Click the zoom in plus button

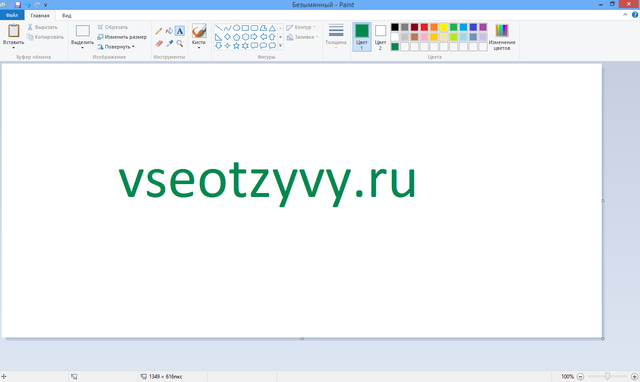634,376
